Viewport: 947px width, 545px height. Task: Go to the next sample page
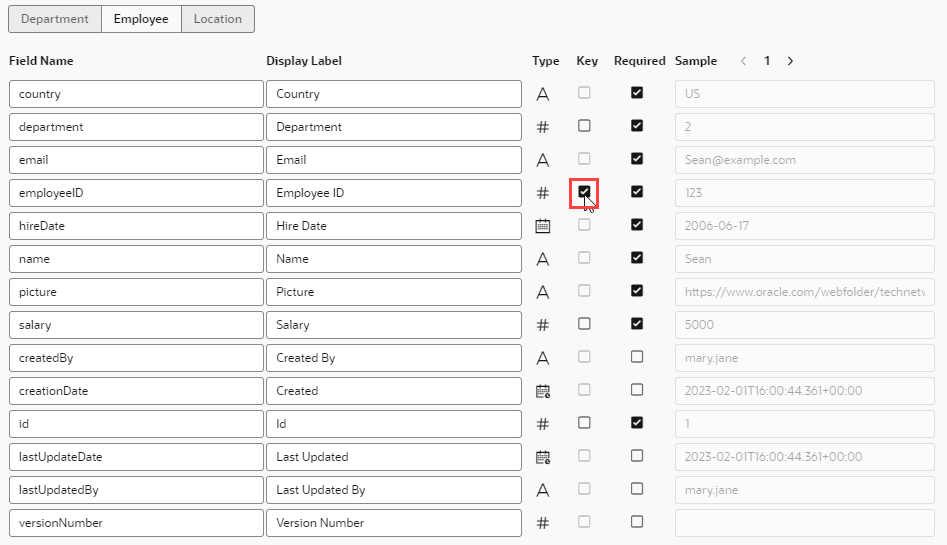[x=790, y=61]
